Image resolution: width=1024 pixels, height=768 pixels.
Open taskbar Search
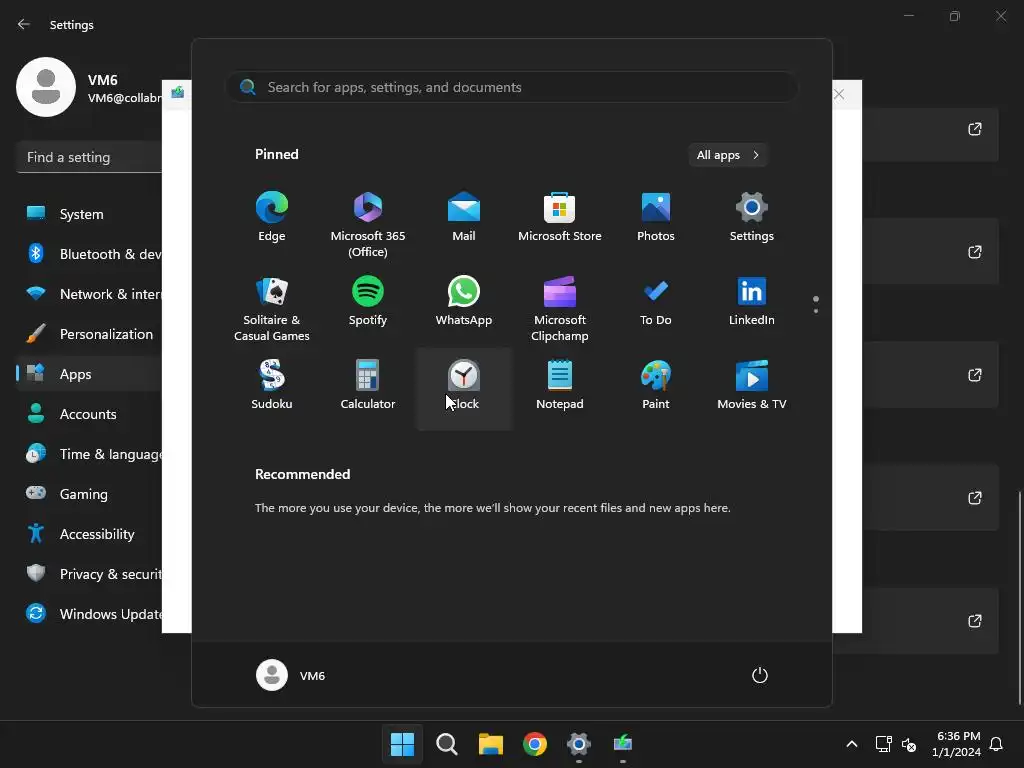coord(447,744)
